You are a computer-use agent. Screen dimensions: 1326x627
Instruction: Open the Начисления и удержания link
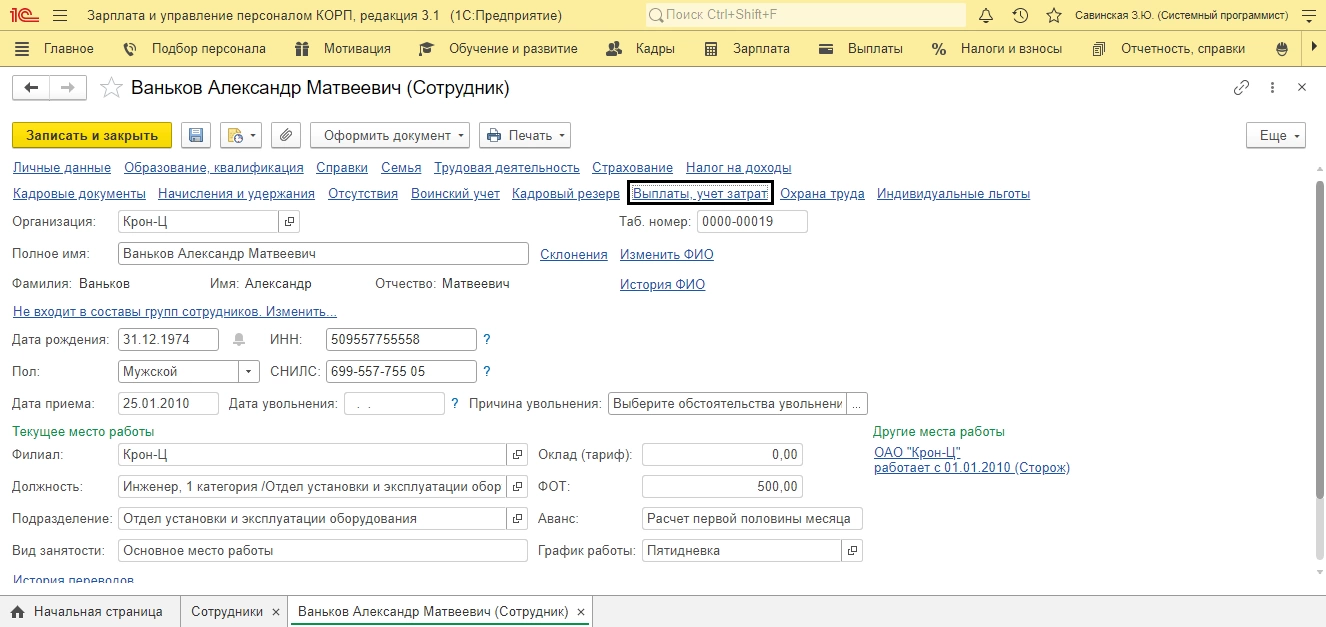(237, 193)
